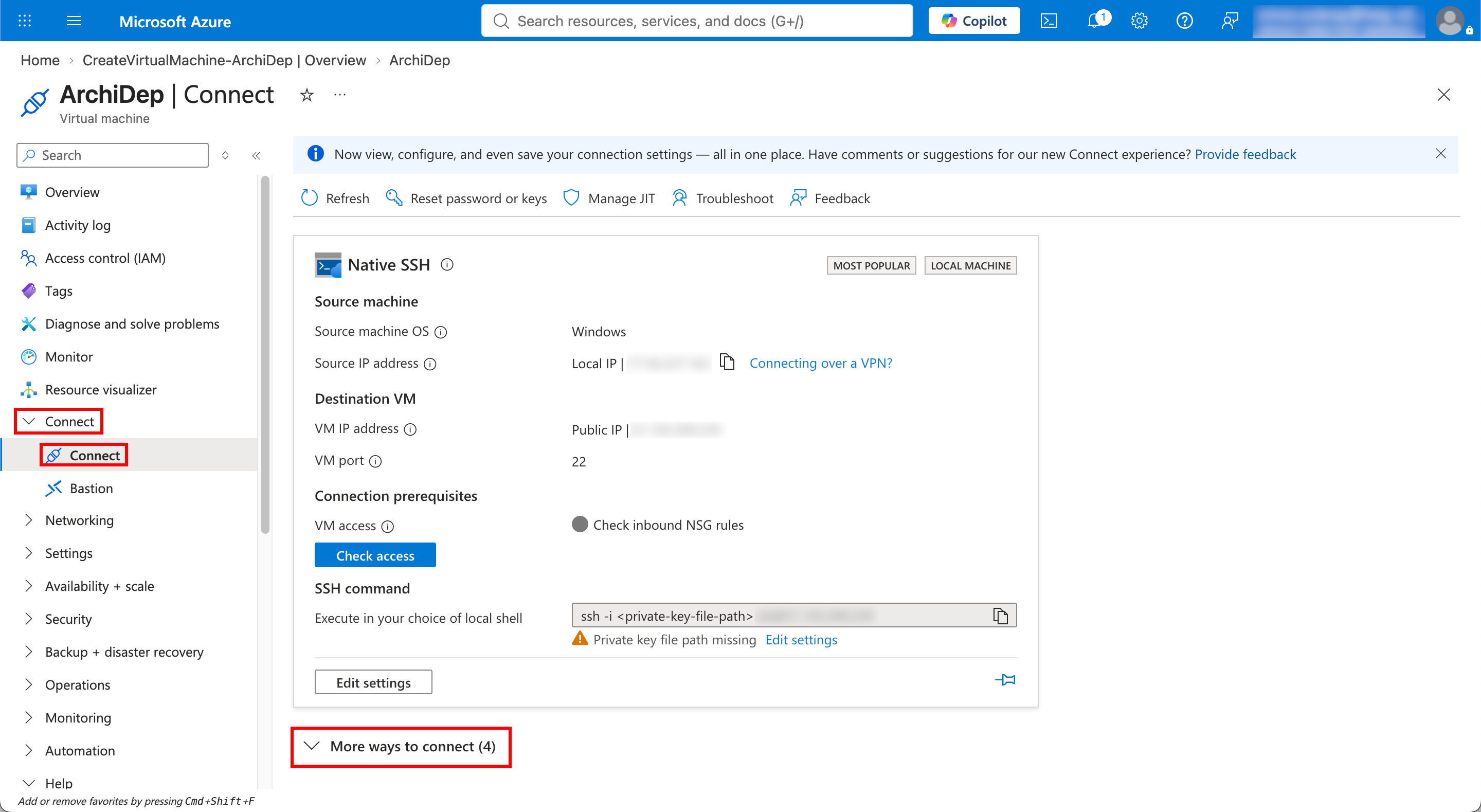This screenshot has width=1481, height=812.
Task: Expand More ways to connect (4)
Action: [x=401, y=747]
